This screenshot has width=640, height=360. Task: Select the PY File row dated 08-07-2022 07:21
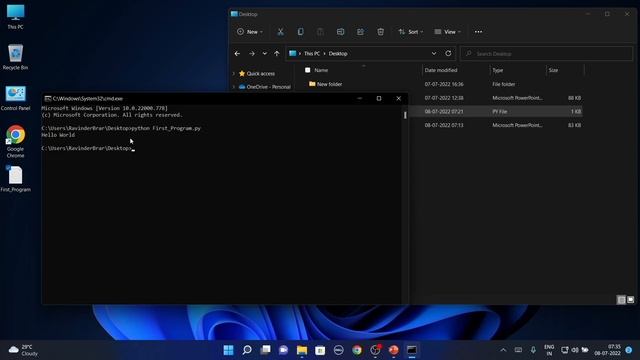click(x=495, y=111)
